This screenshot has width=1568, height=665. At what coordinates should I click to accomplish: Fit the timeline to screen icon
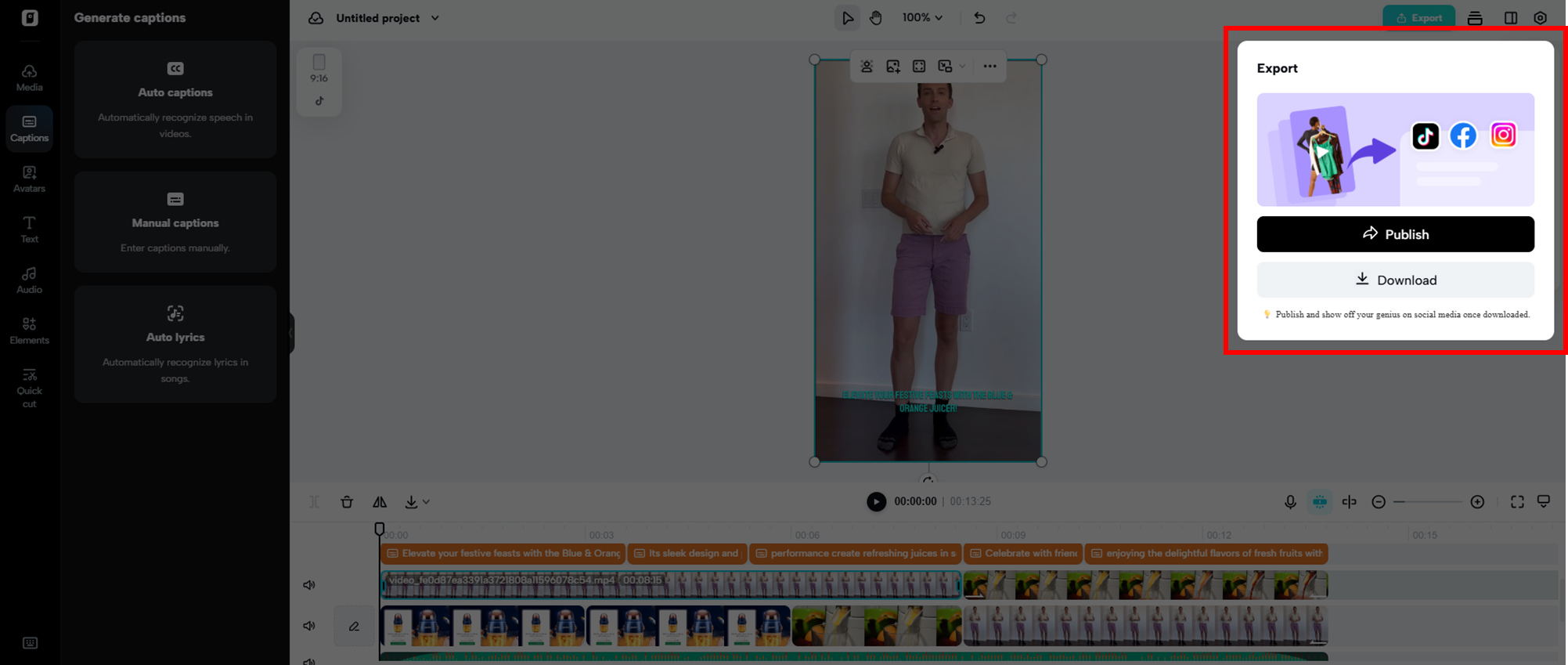click(x=1517, y=502)
